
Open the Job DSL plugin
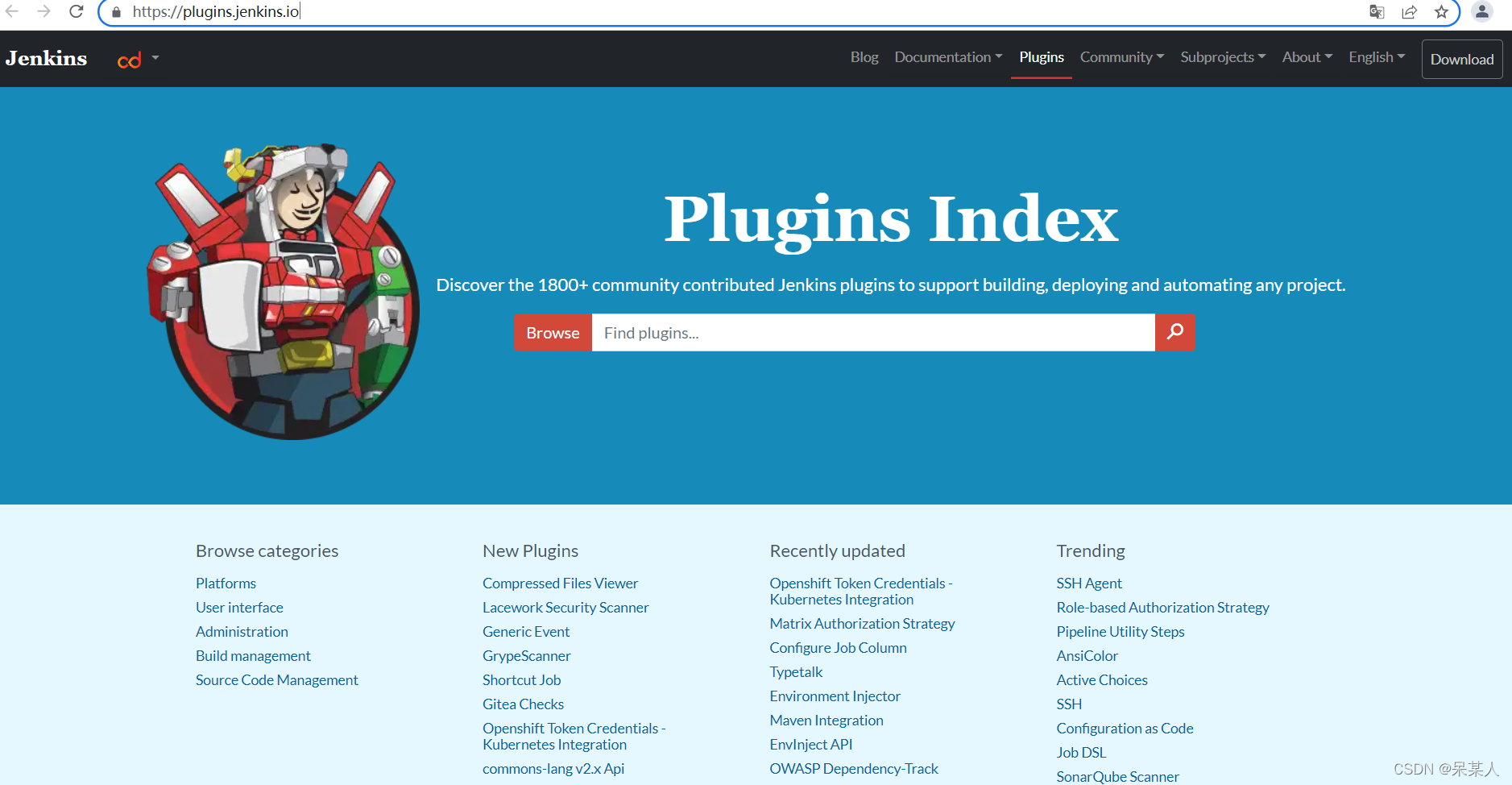(1081, 752)
